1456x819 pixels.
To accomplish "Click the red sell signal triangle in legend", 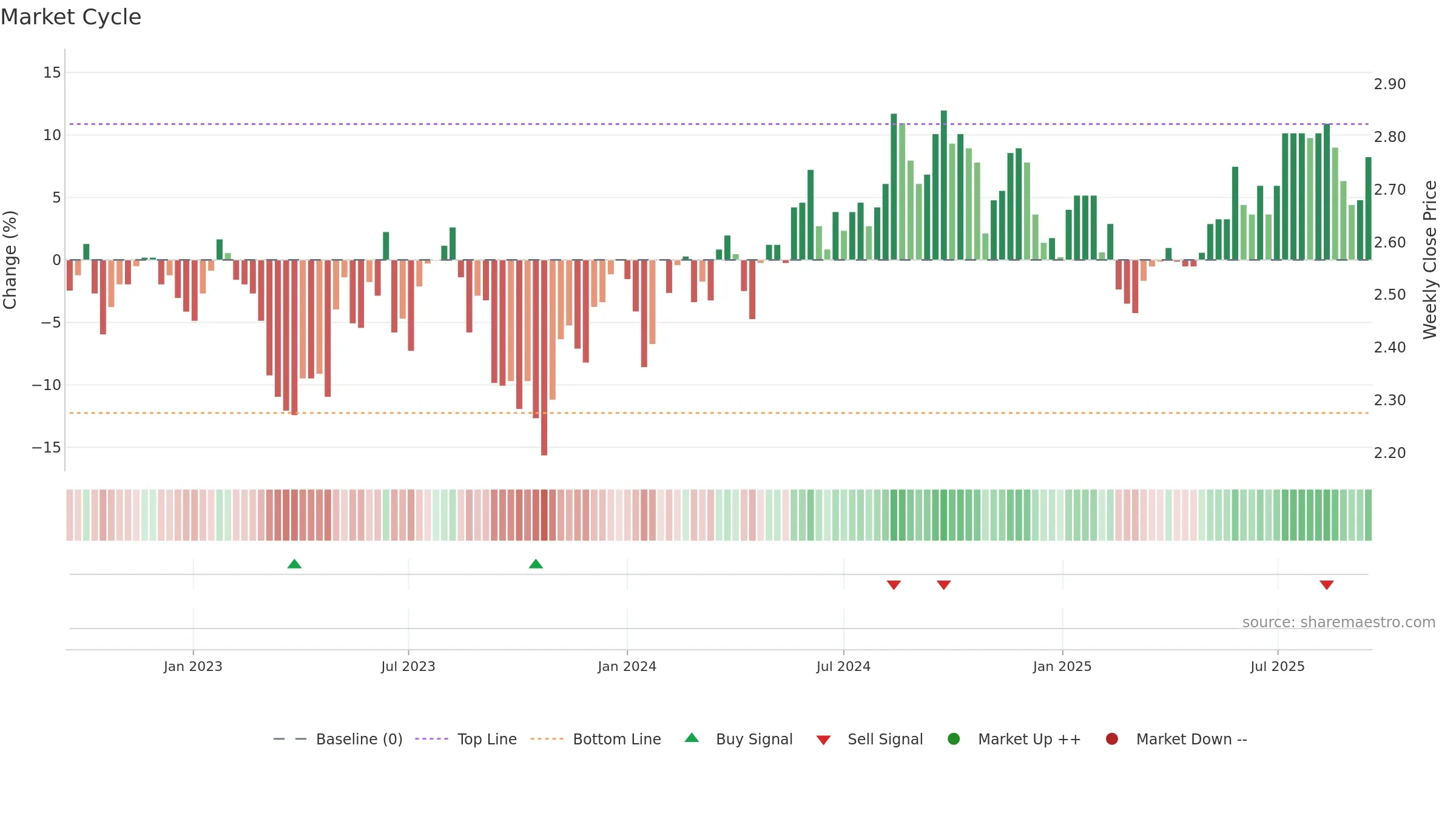I will point(823,740).
